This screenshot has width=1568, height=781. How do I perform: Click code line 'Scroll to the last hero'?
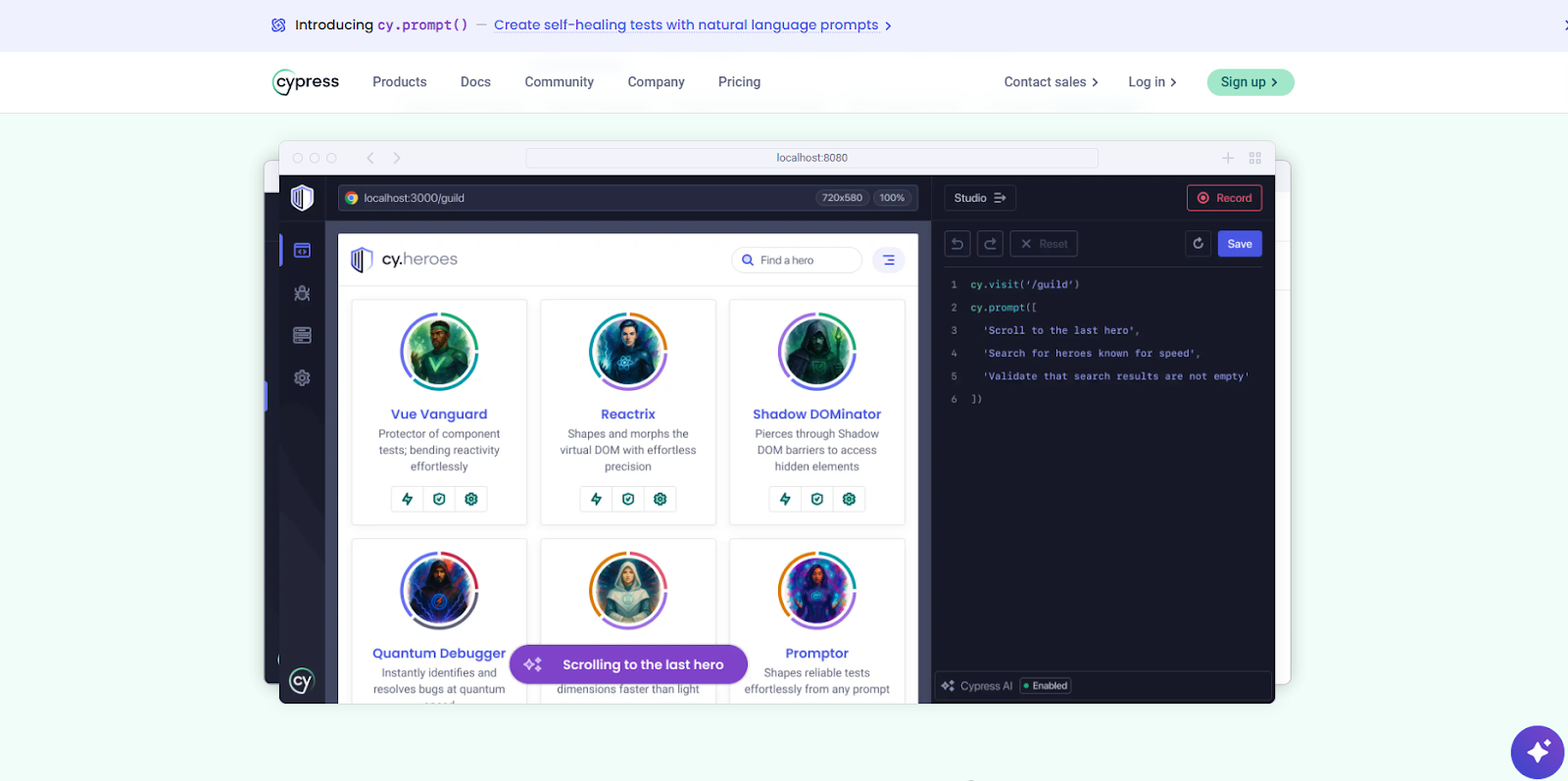click(x=1063, y=331)
